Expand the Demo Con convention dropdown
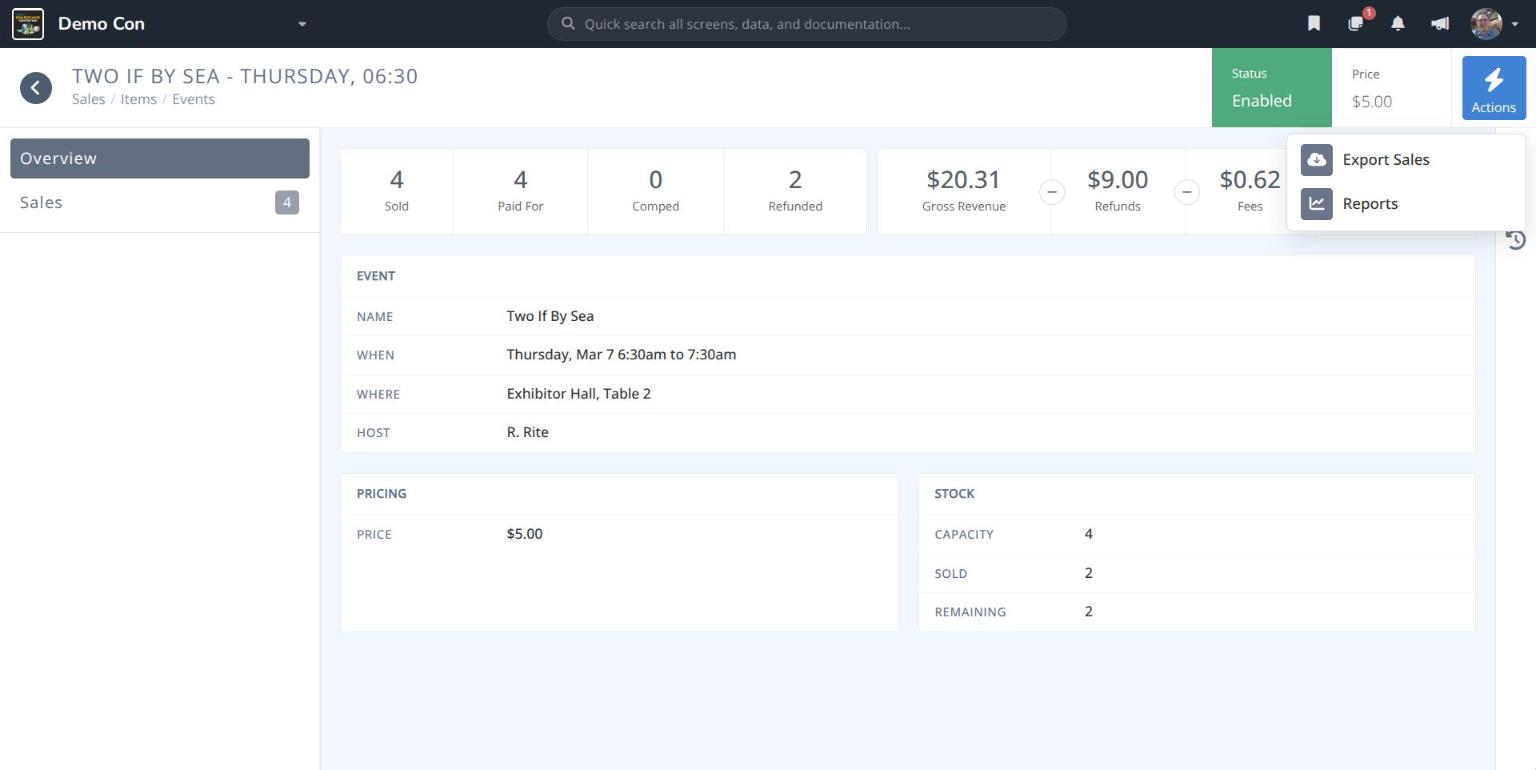The width and height of the screenshot is (1536, 770). tap(302, 24)
